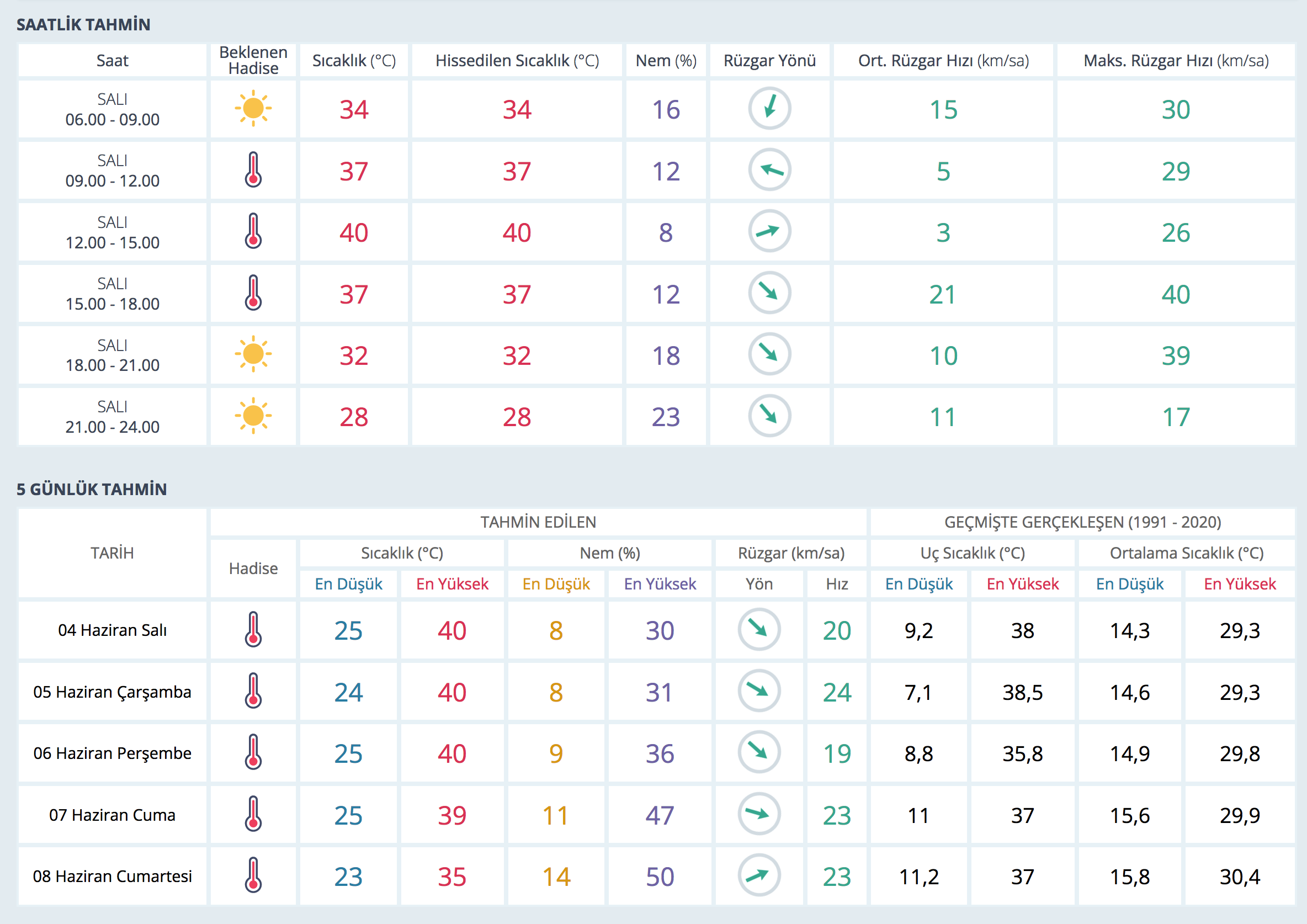The width and height of the screenshot is (1307, 924).
Task: Click the sun icon for 21.00 - 24.00
Action: (x=253, y=416)
